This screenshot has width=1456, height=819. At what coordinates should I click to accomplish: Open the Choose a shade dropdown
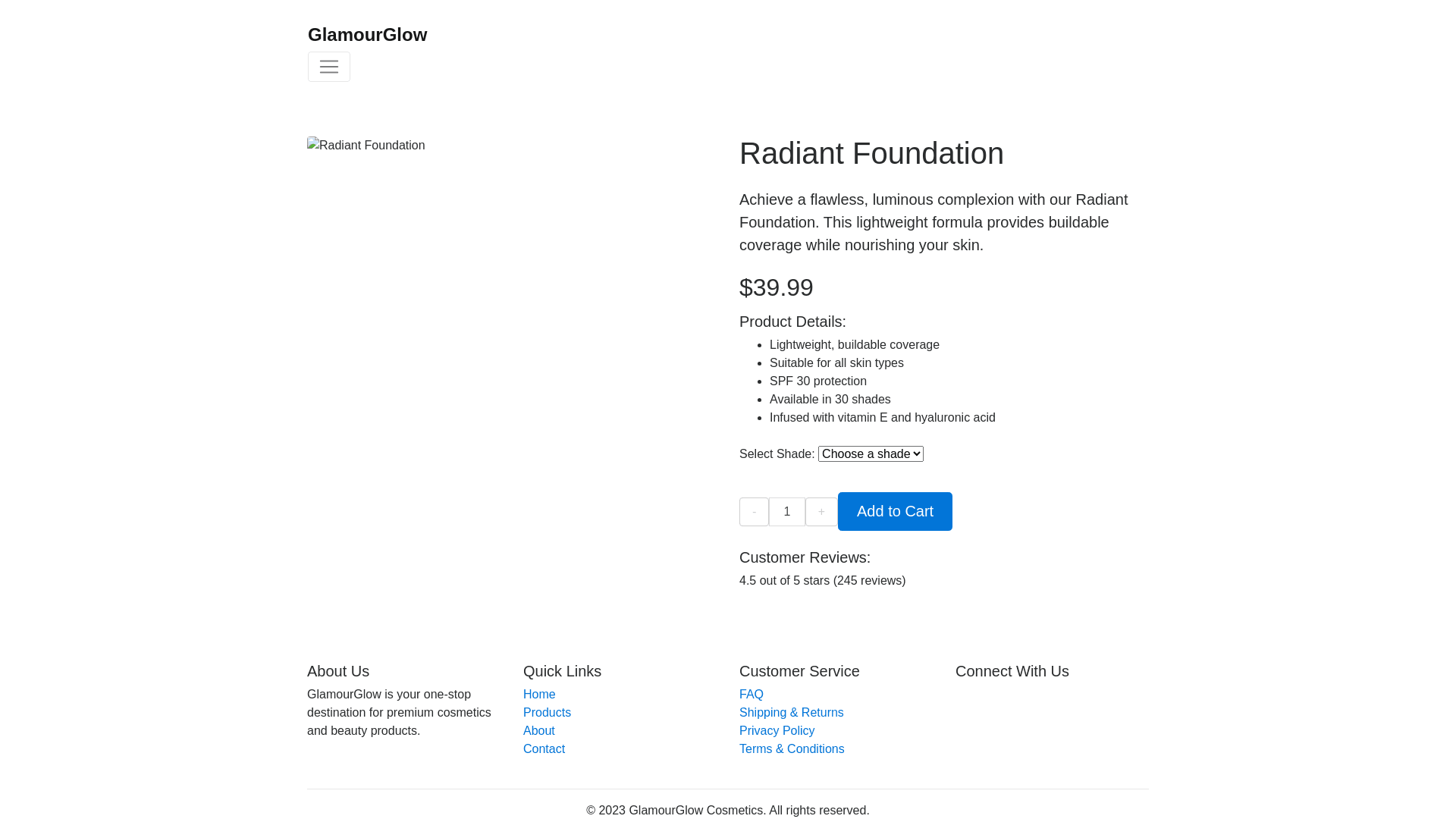(x=871, y=453)
